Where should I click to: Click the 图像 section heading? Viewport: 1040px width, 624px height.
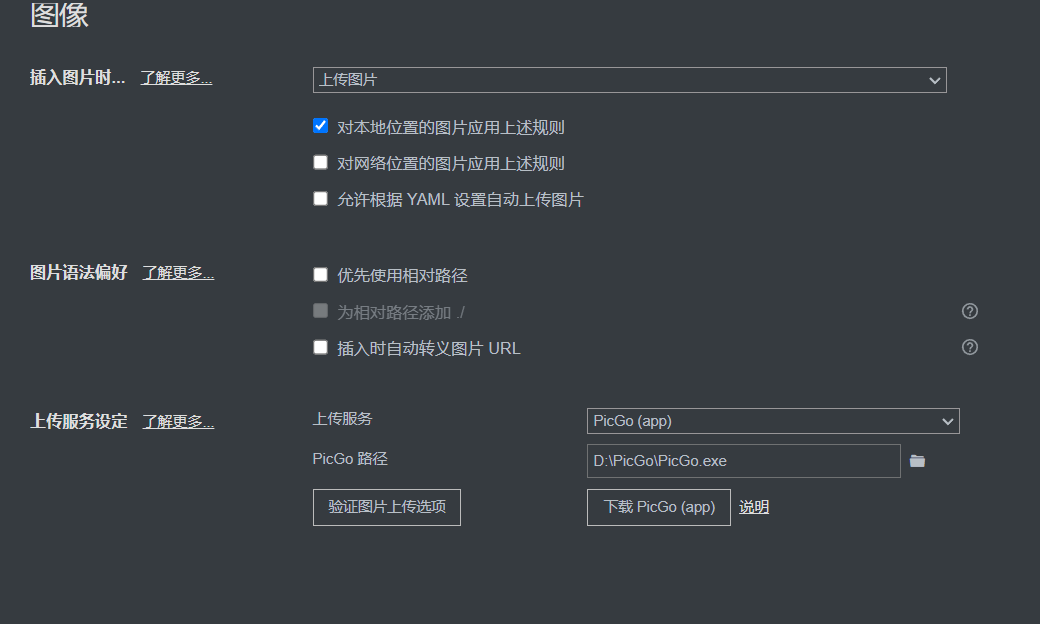tap(60, 16)
